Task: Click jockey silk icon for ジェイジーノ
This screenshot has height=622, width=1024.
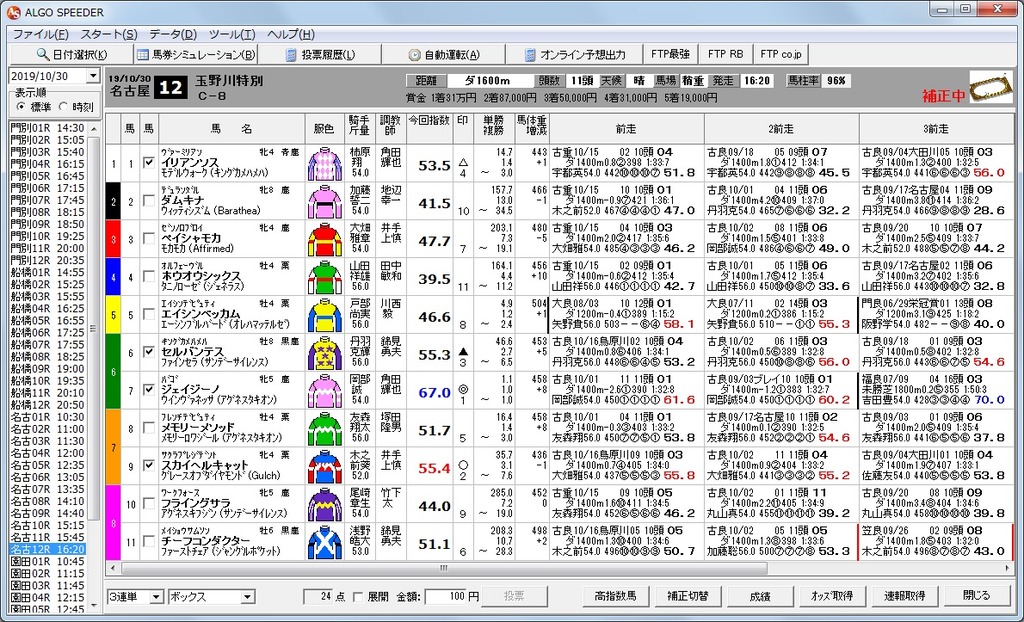Action: [x=325, y=391]
